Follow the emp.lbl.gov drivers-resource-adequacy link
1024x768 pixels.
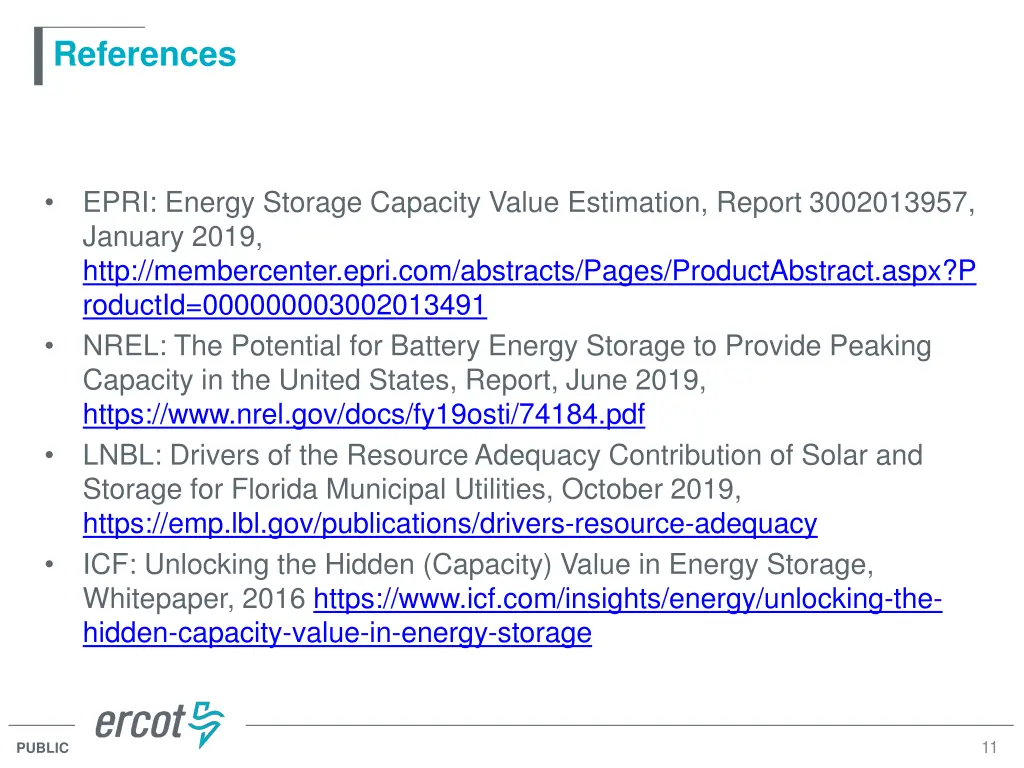point(449,523)
